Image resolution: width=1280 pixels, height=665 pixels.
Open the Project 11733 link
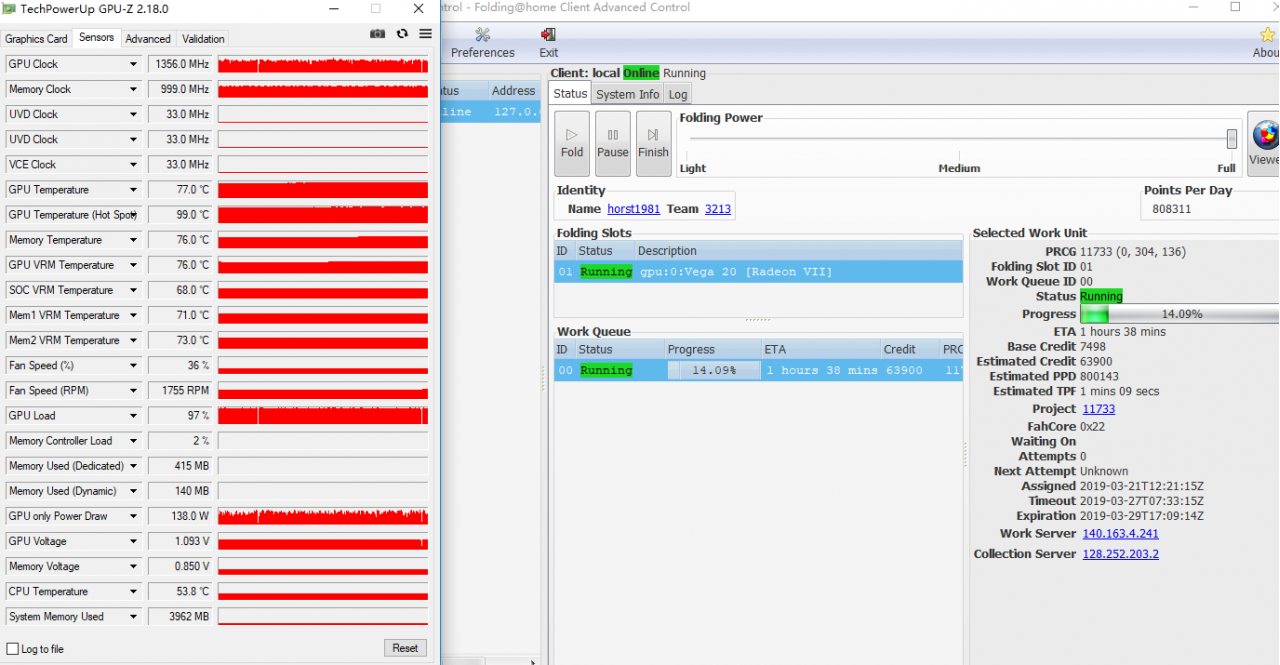pos(1099,409)
